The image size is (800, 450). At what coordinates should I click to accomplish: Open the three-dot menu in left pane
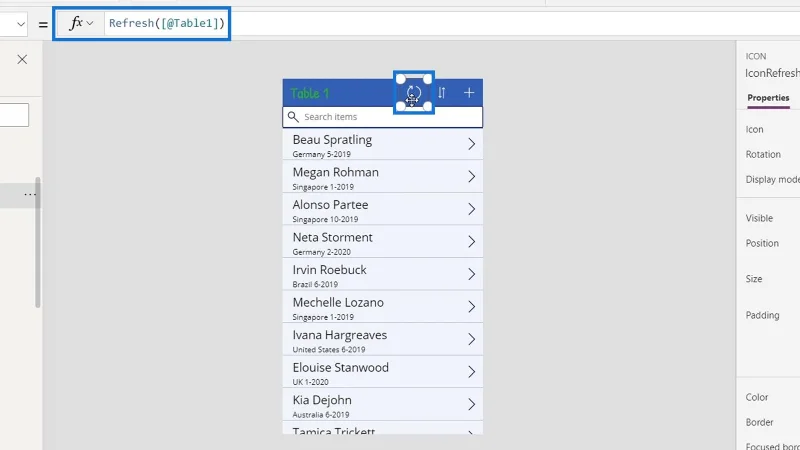point(30,194)
